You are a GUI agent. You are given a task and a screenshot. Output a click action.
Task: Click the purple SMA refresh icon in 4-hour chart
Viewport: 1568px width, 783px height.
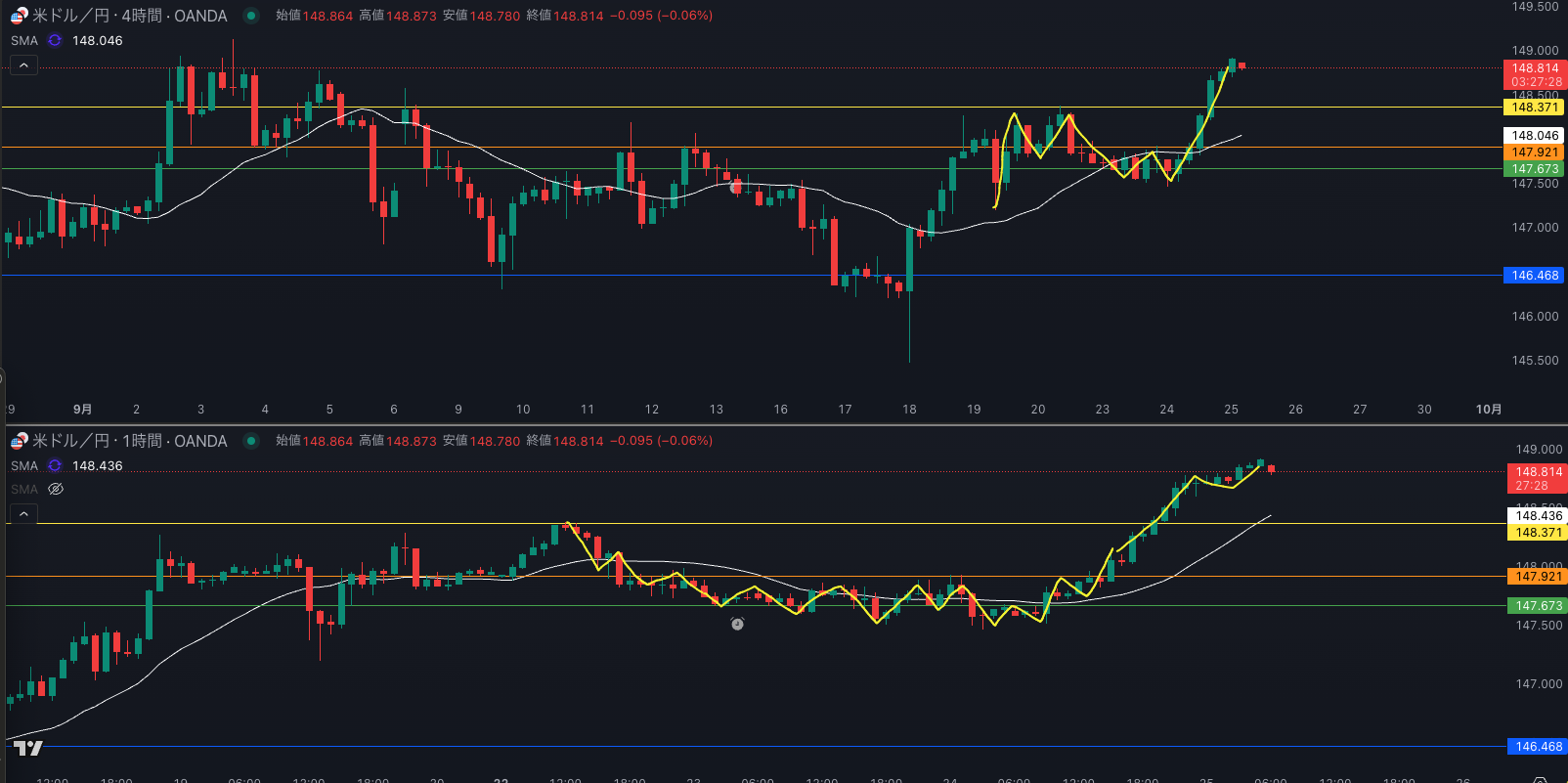[55, 40]
